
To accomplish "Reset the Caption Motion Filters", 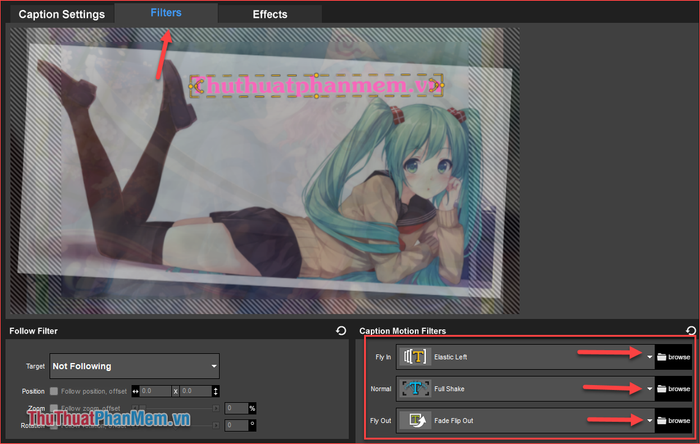I will (691, 330).
